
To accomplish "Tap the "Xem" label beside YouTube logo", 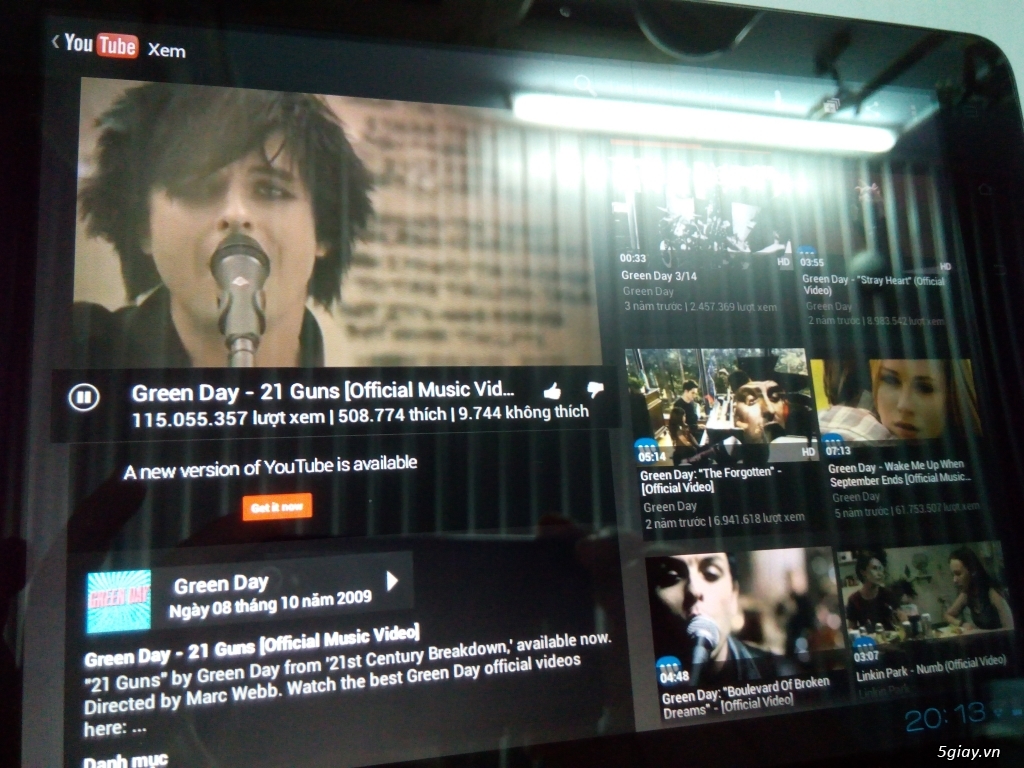I will click(x=167, y=50).
